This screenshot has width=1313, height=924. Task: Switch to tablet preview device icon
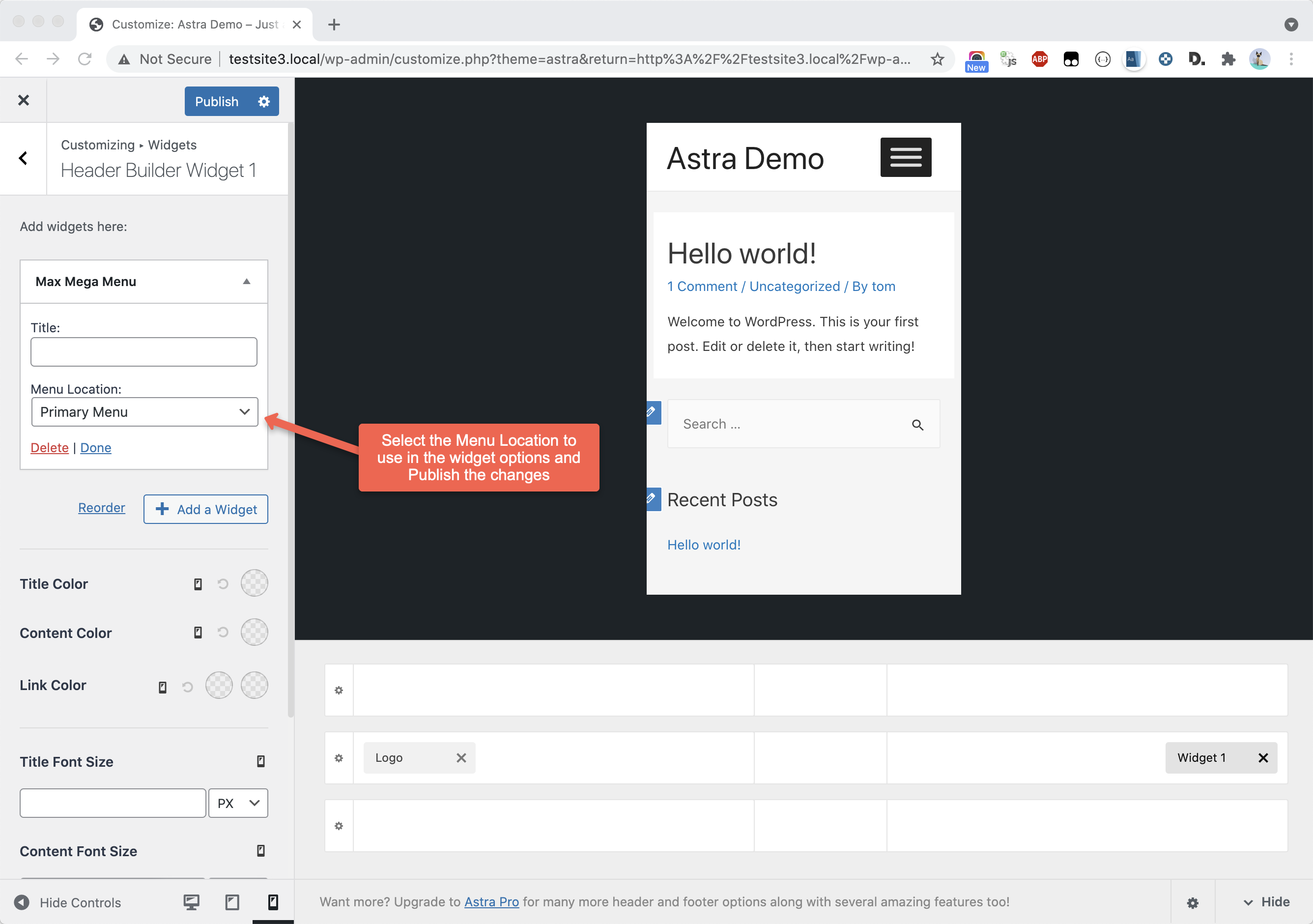(232, 902)
